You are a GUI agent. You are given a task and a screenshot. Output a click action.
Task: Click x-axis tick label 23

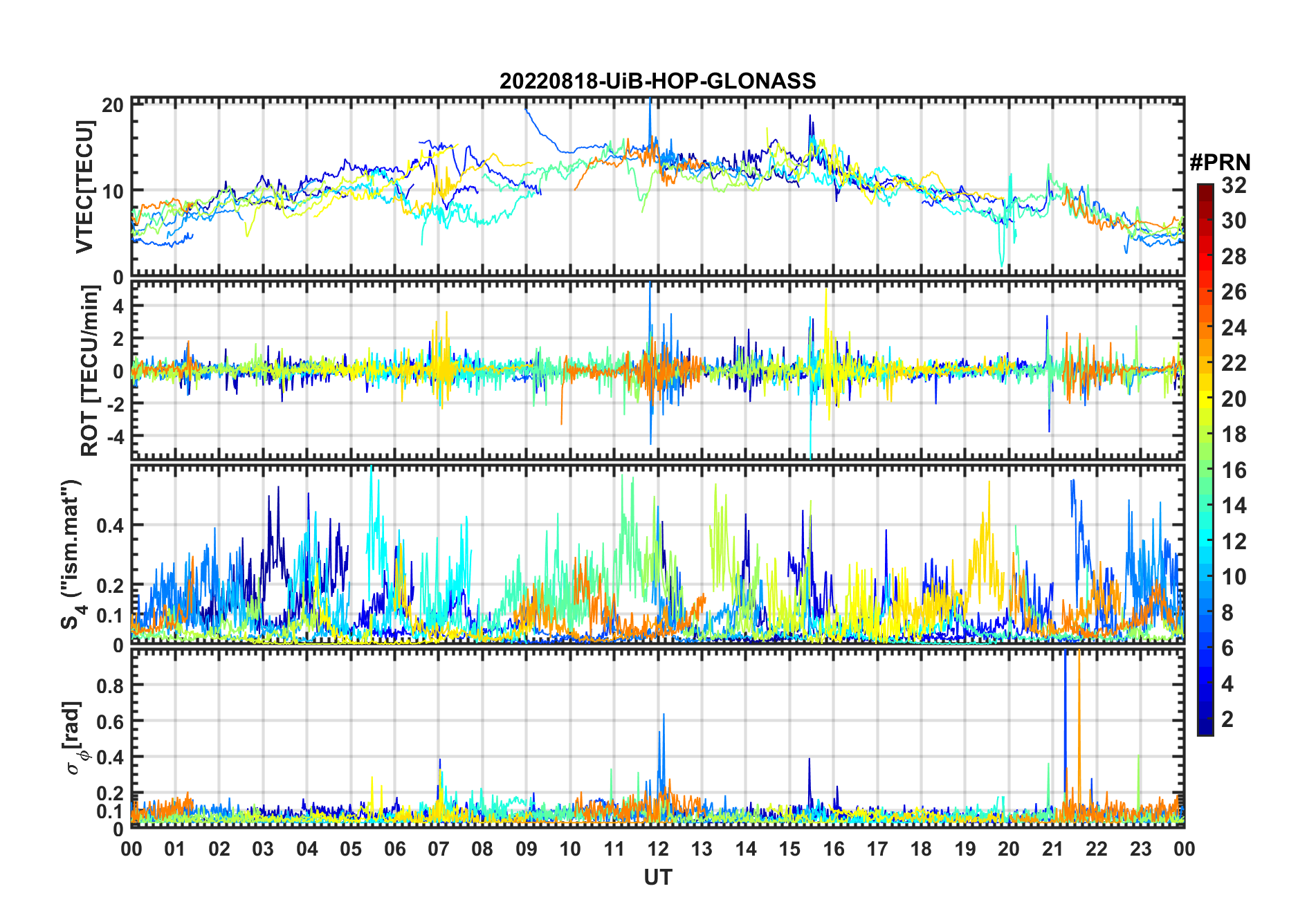[x=1140, y=849]
